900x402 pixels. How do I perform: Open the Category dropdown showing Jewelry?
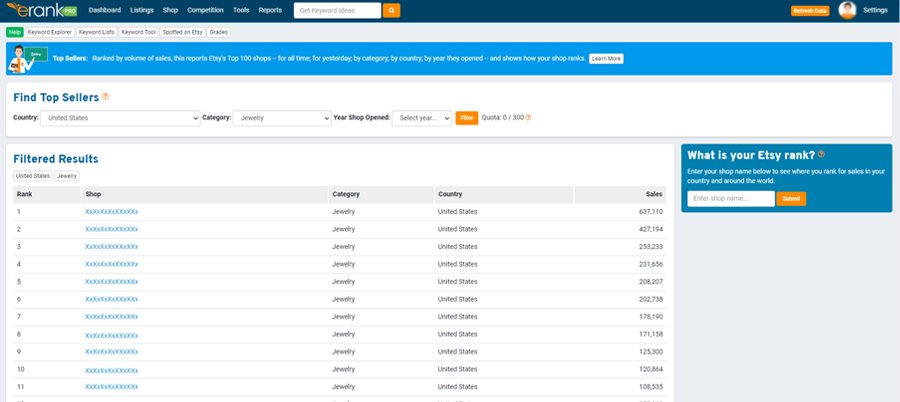pyautogui.click(x=282, y=118)
